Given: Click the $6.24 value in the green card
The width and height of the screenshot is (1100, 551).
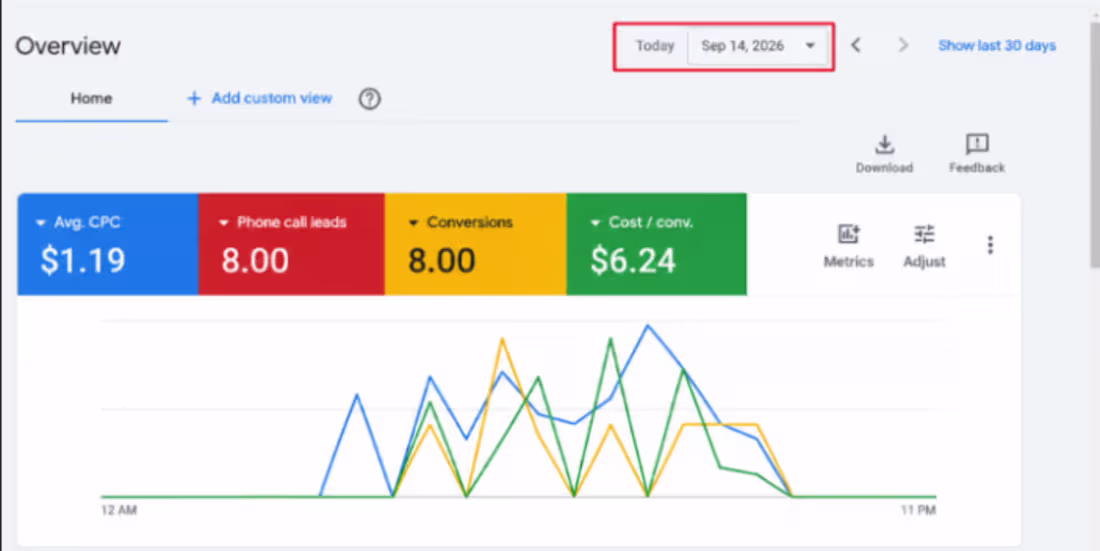Looking at the screenshot, I should [633, 260].
